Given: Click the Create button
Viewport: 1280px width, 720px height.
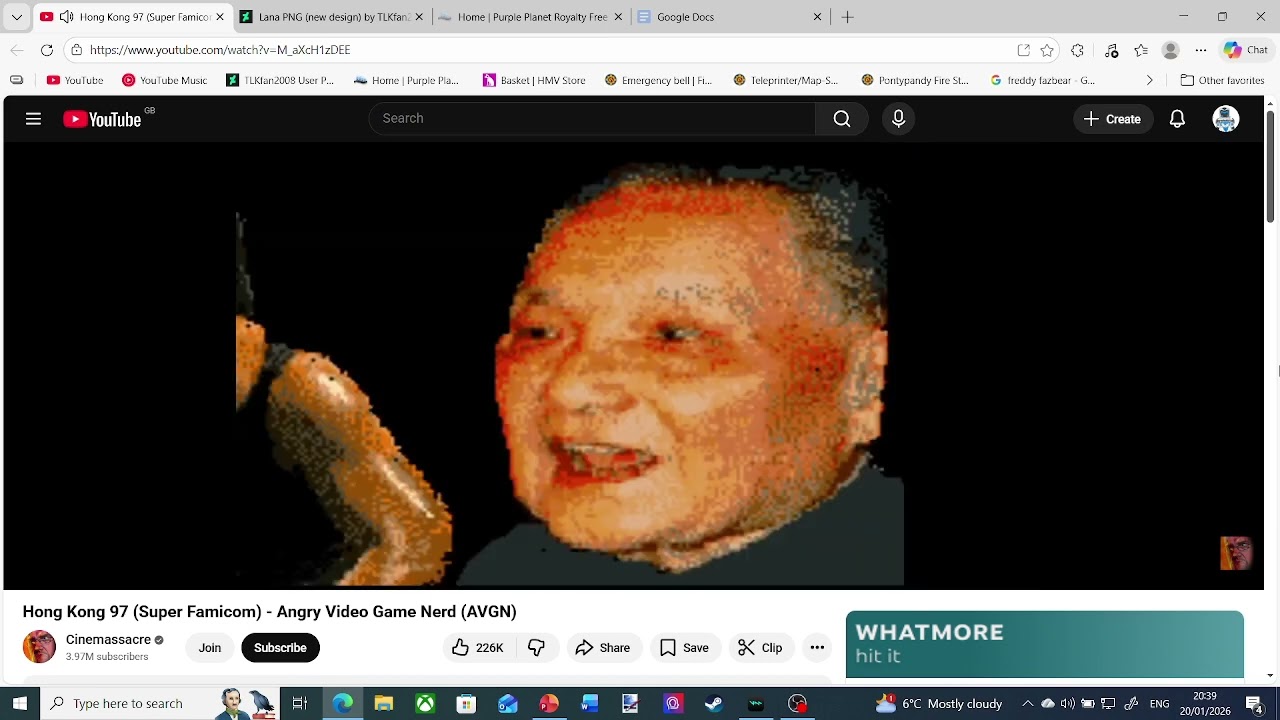Looking at the screenshot, I should [x=1113, y=119].
